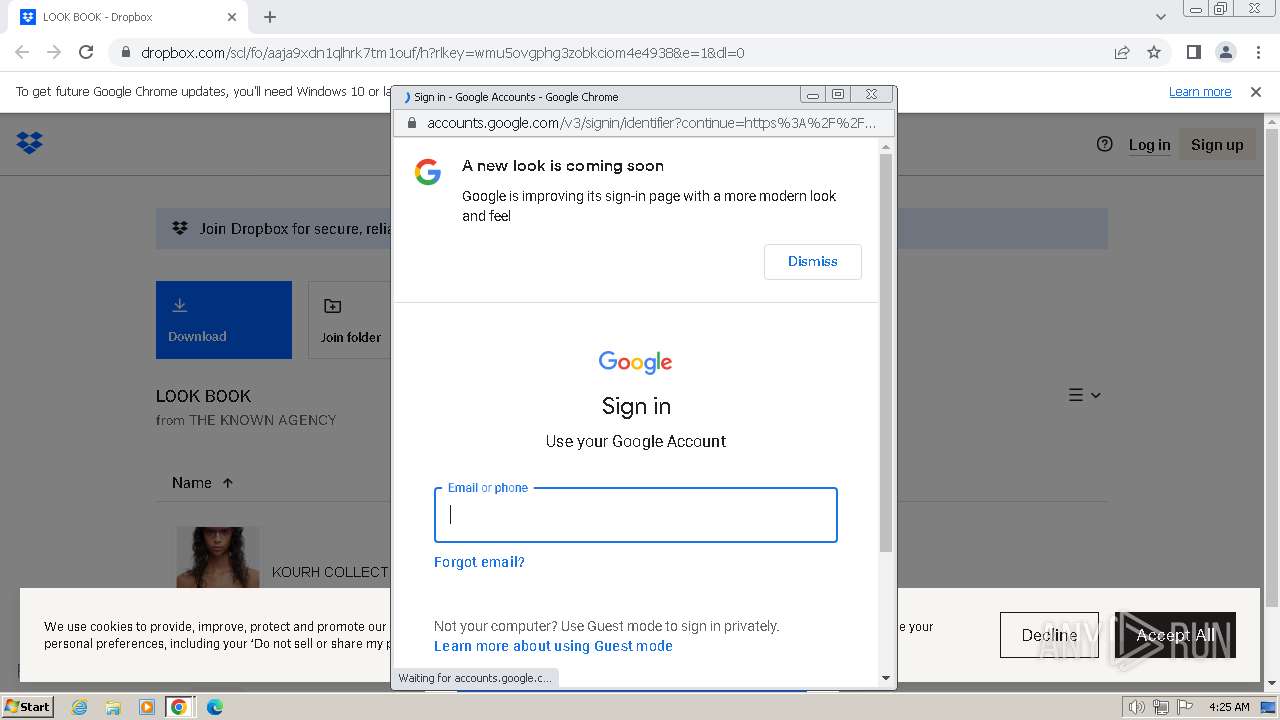Open the Dropbox help icon
Viewport: 1280px width, 720px height.
1104,144
